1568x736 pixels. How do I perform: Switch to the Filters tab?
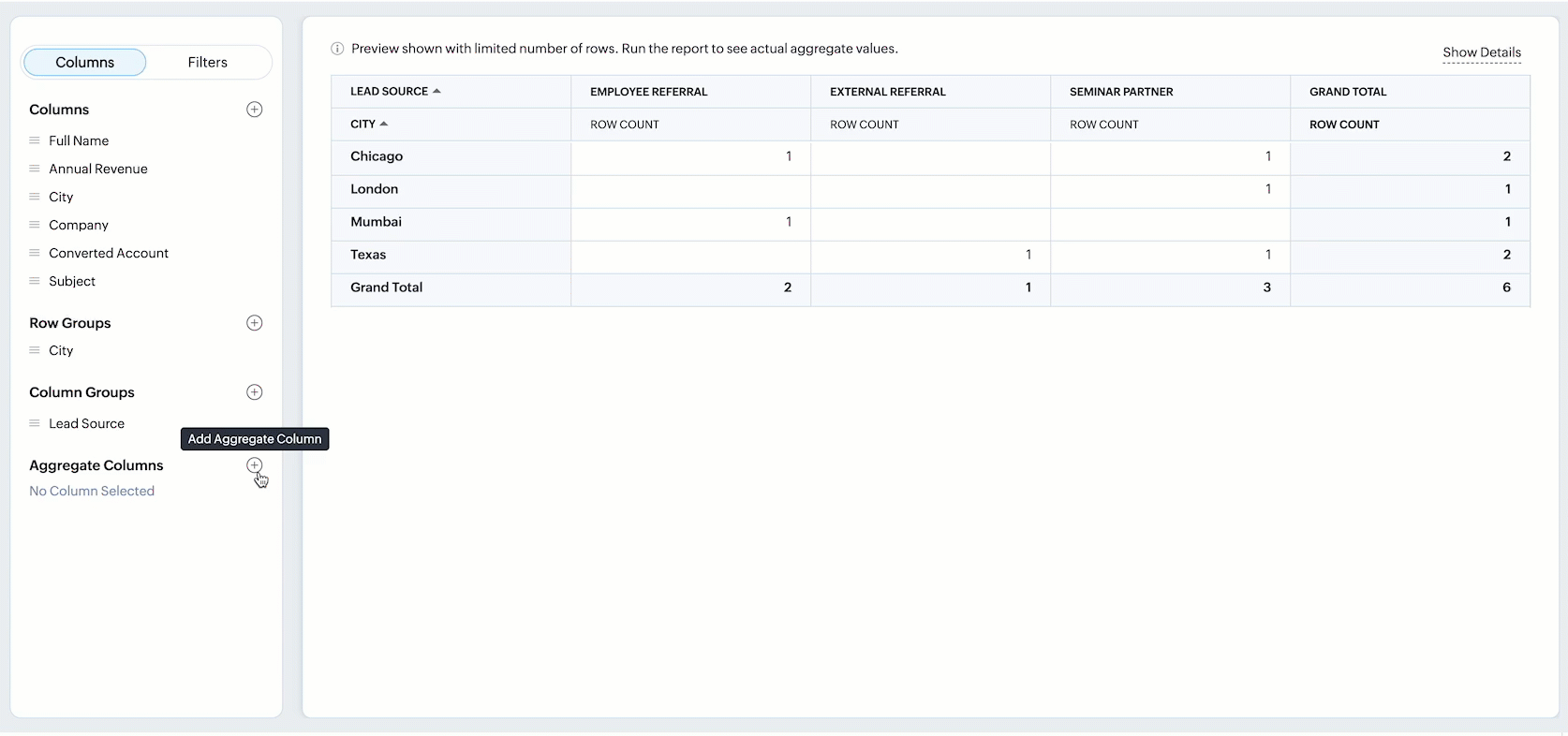pos(207,62)
